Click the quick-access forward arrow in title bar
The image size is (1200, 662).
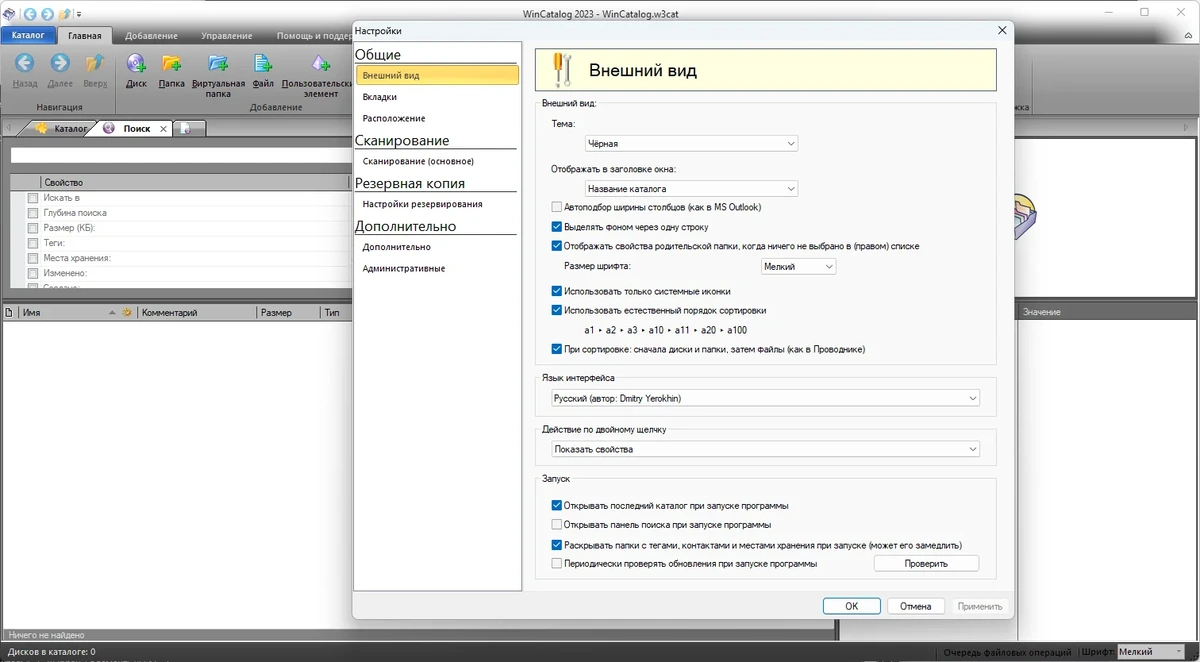(47, 14)
